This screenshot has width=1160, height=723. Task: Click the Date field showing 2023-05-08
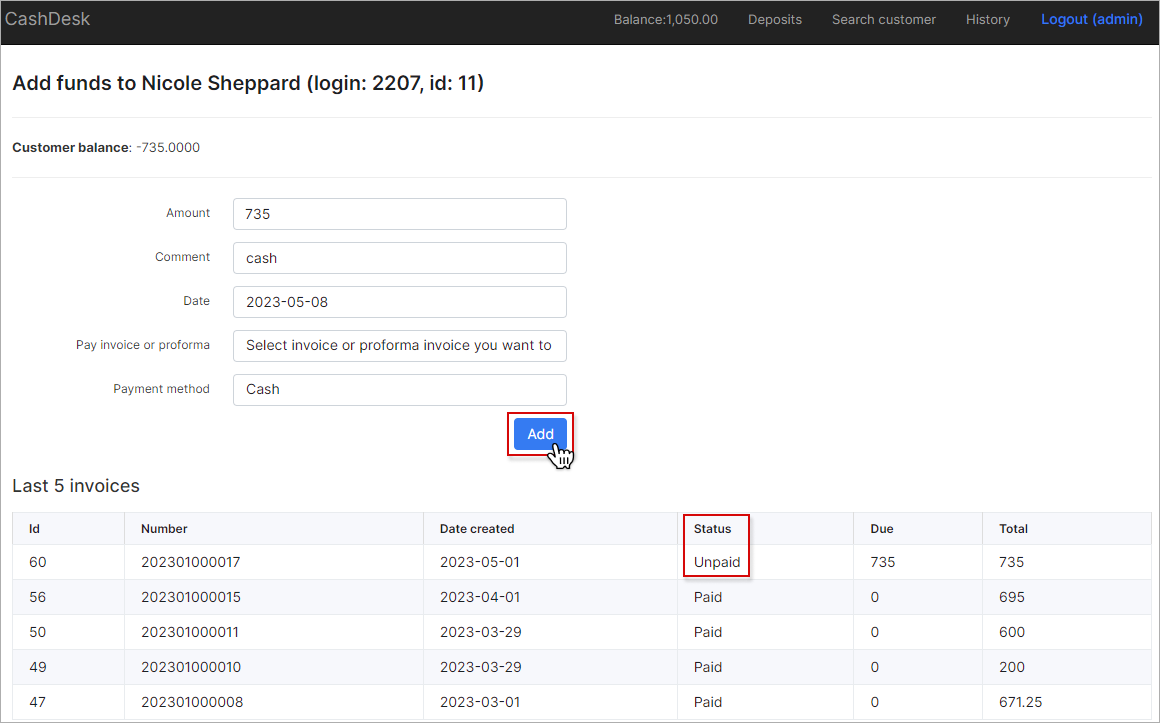coord(399,302)
